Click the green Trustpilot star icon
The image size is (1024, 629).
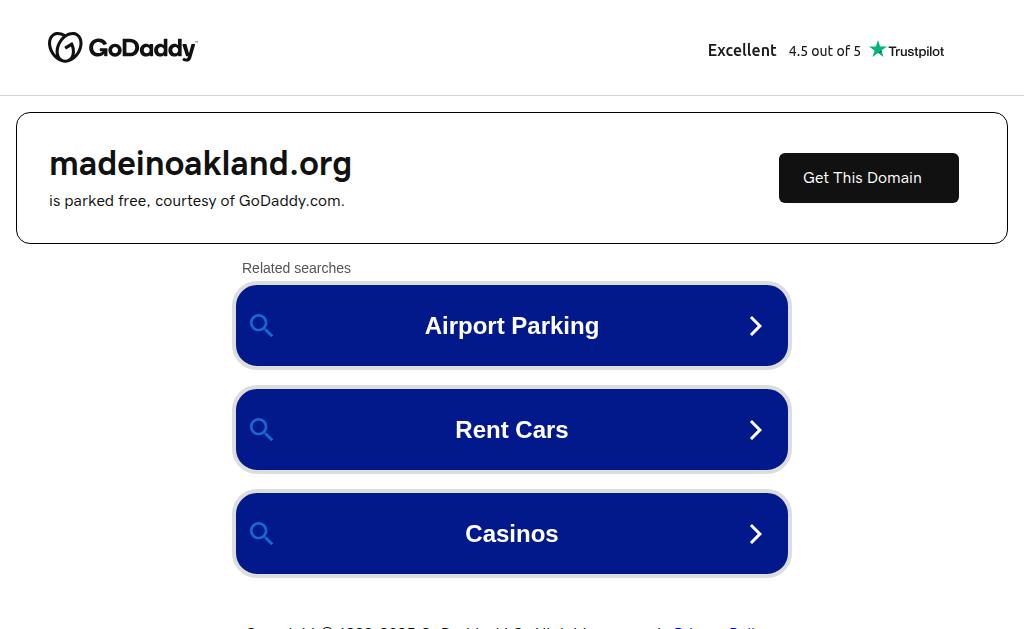pyautogui.click(x=878, y=49)
